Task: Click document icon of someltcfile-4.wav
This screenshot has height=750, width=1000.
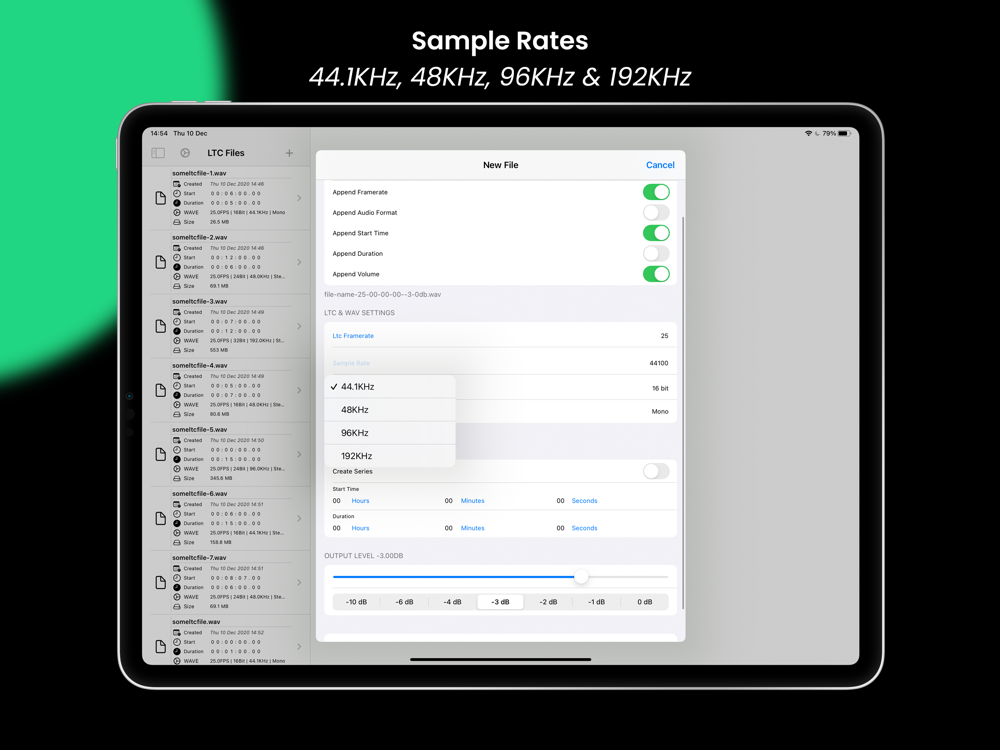Action: pos(161,390)
